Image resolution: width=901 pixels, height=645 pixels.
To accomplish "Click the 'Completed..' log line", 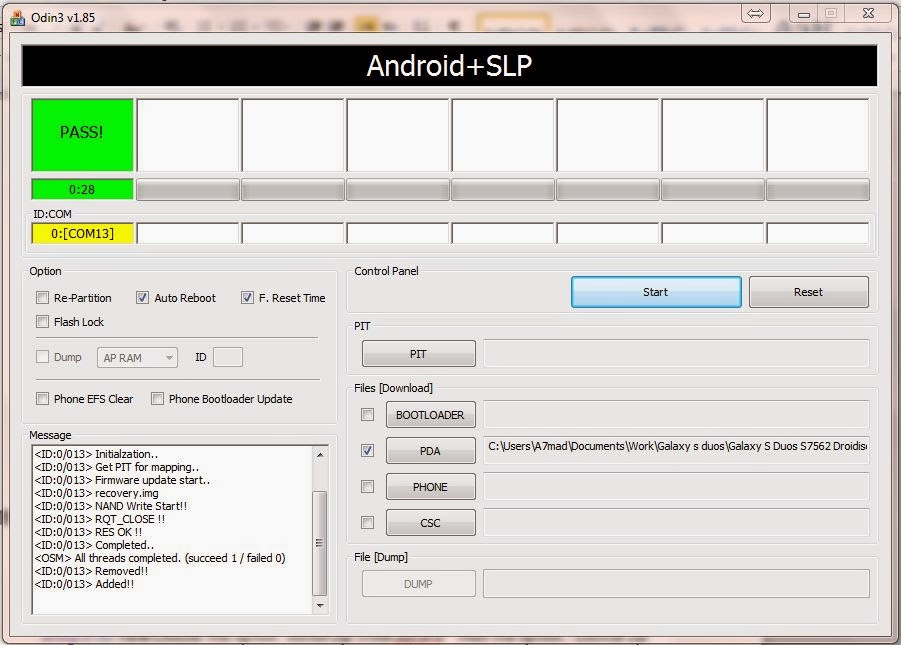I will pyautogui.click(x=94, y=545).
